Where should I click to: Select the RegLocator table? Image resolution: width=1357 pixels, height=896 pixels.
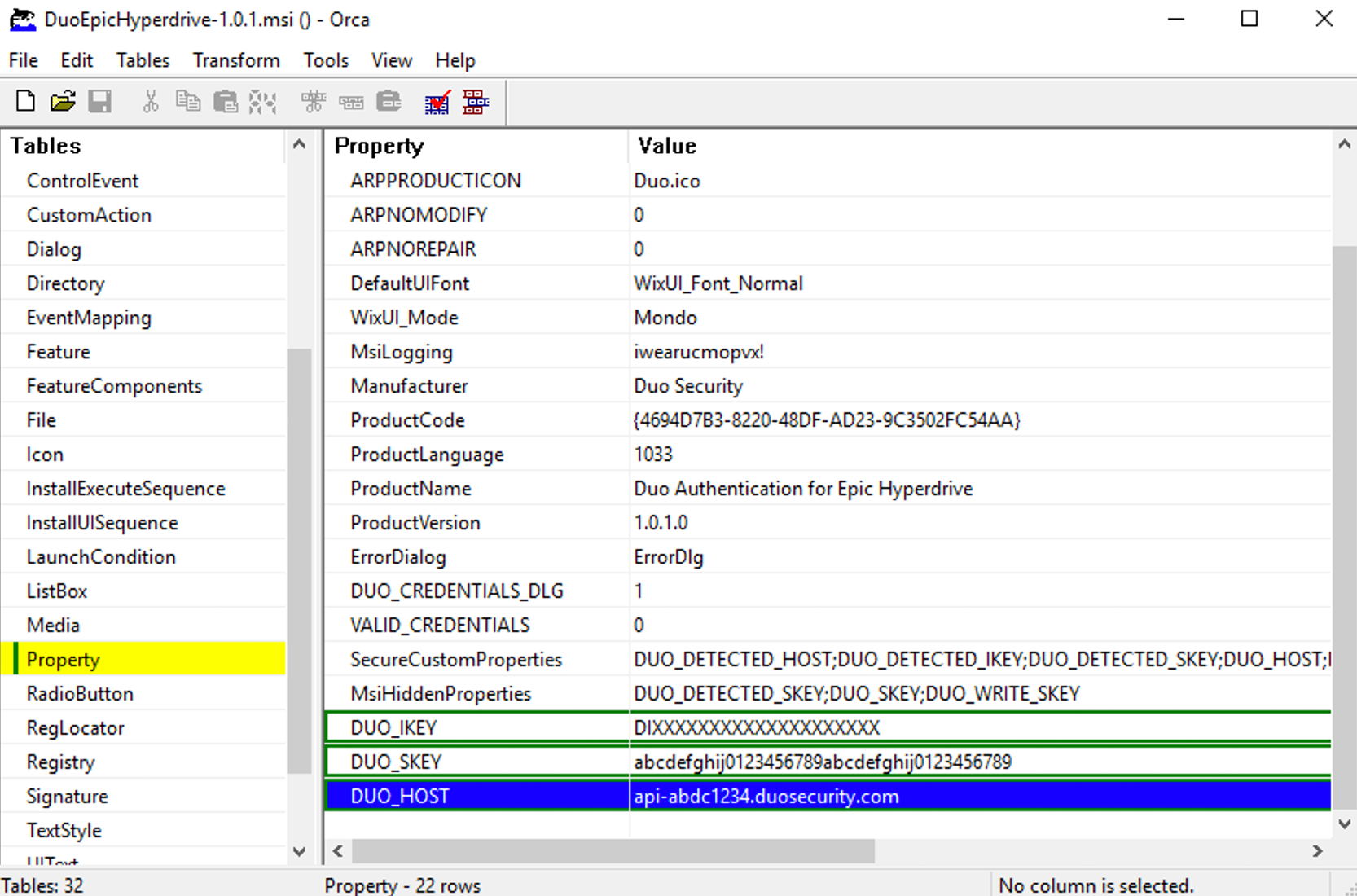click(x=75, y=728)
